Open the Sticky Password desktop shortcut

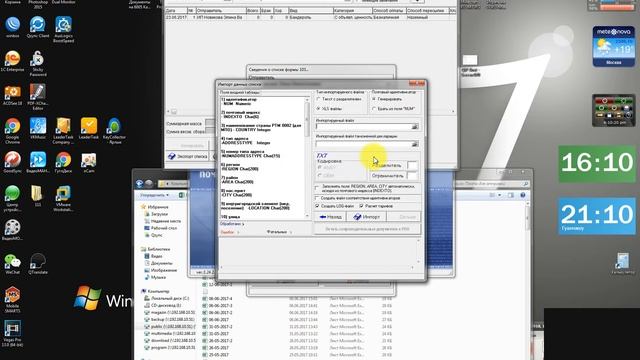(38, 63)
